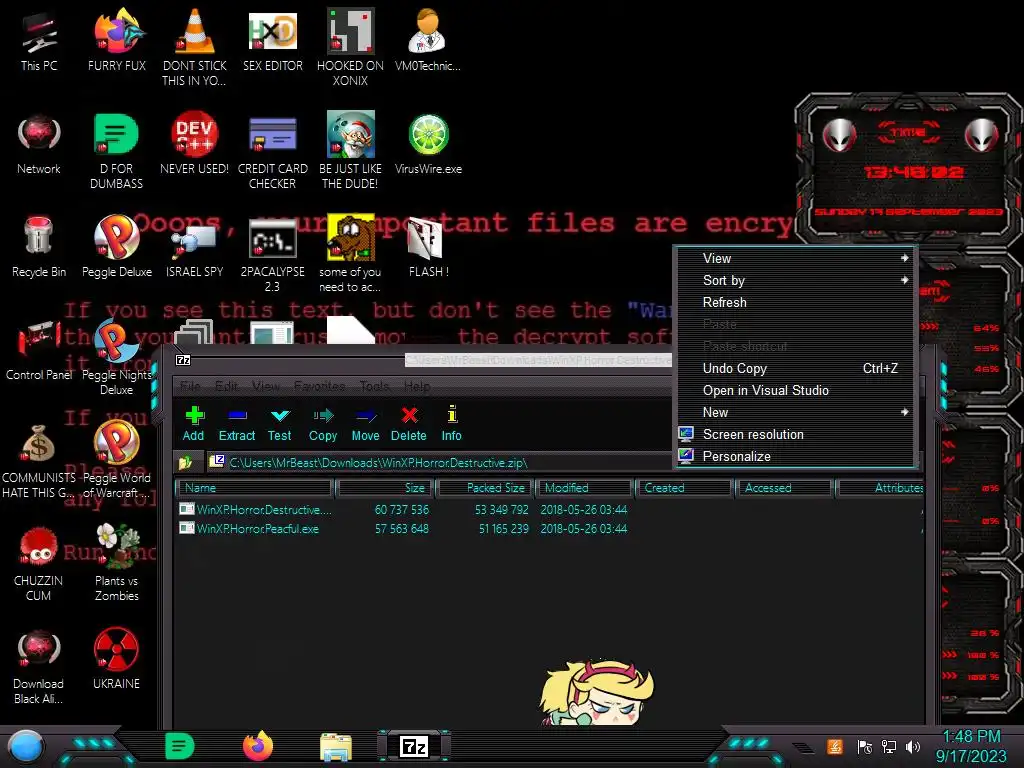Open Download Black Ali... shortcut
The image size is (1024, 768).
coord(39,666)
